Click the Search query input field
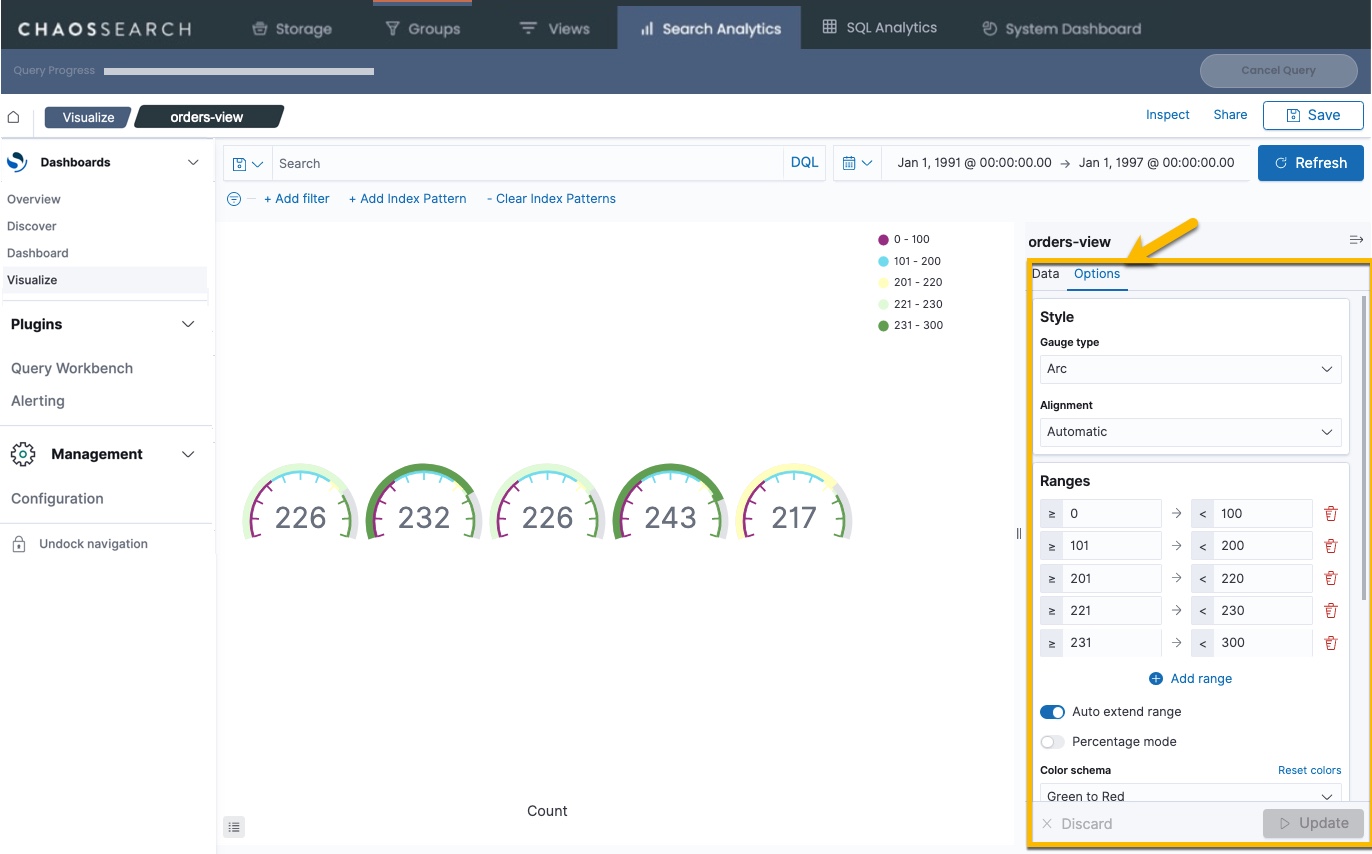This screenshot has height=854, width=1372. [527, 163]
